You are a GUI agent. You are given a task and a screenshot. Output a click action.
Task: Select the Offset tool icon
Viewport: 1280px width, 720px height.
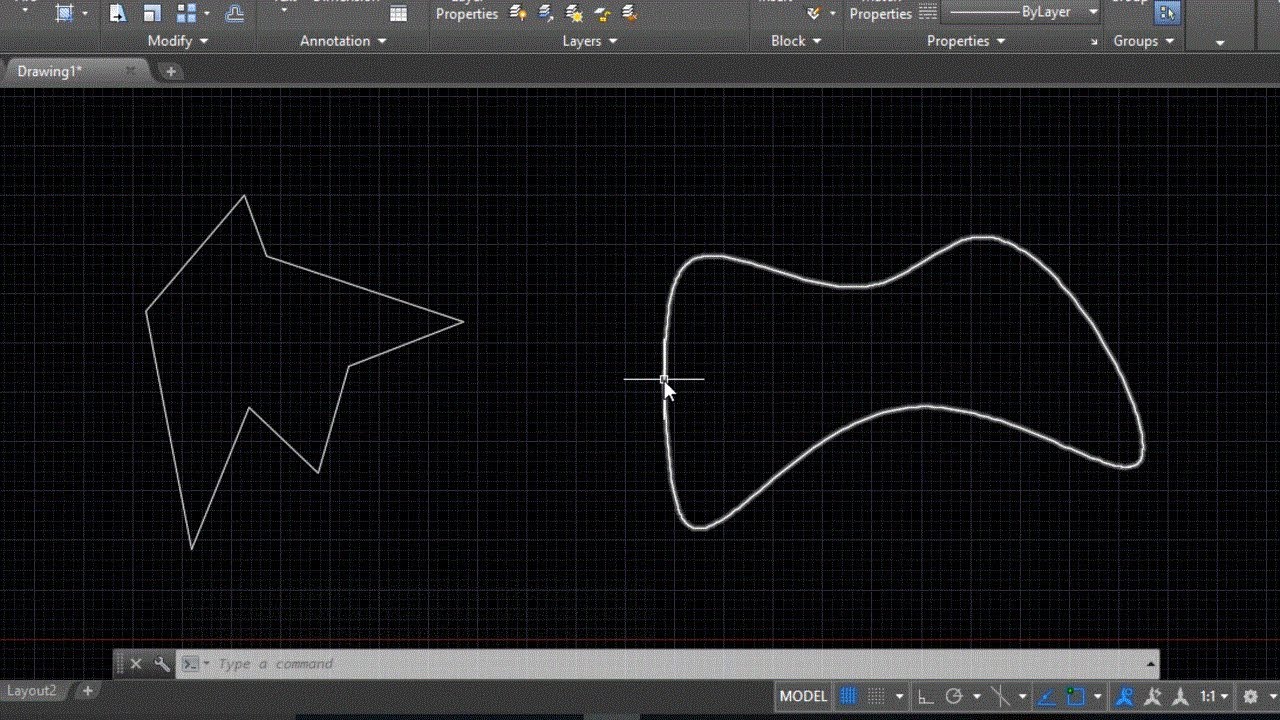(x=234, y=13)
